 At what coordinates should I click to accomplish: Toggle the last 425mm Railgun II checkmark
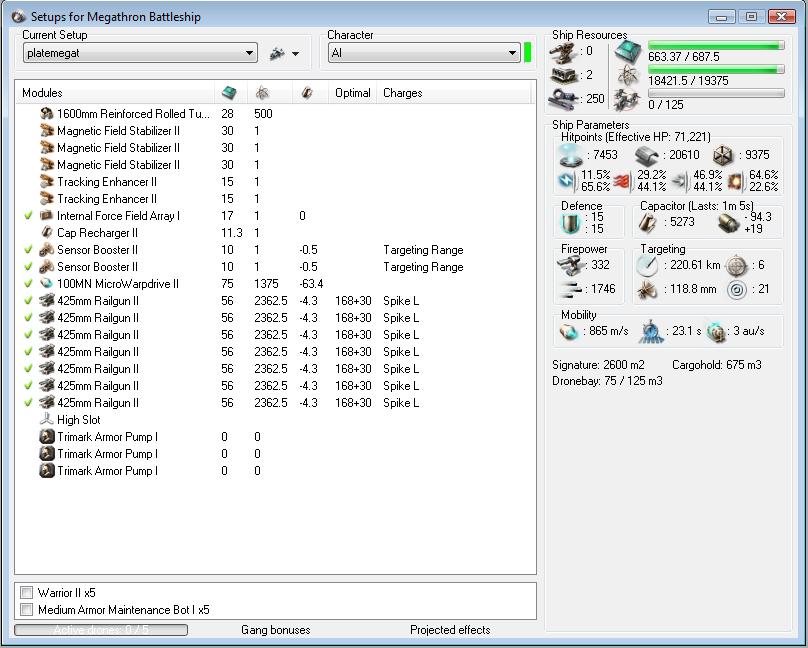pyautogui.click(x=28, y=402)
